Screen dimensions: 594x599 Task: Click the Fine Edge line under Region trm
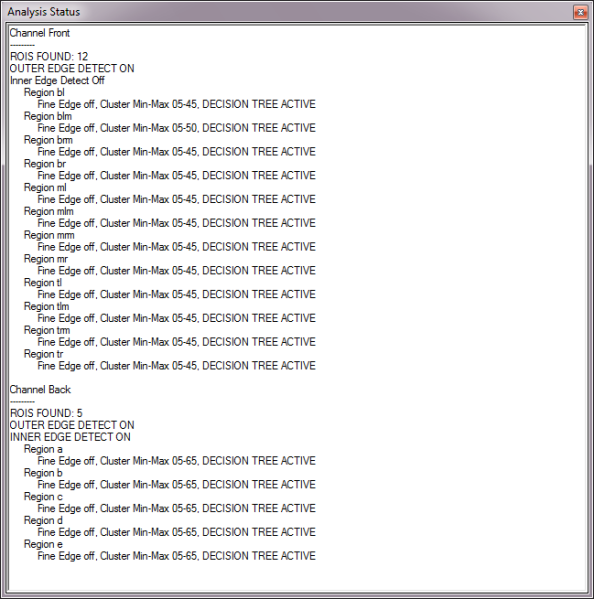pos(176,342)
